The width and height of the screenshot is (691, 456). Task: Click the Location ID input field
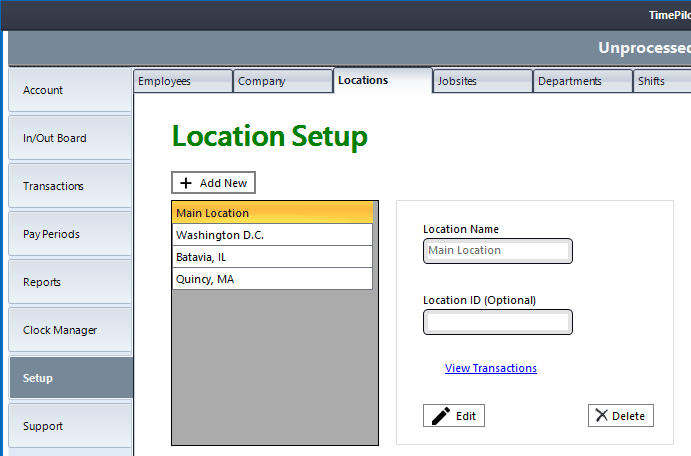coord(498,322)
